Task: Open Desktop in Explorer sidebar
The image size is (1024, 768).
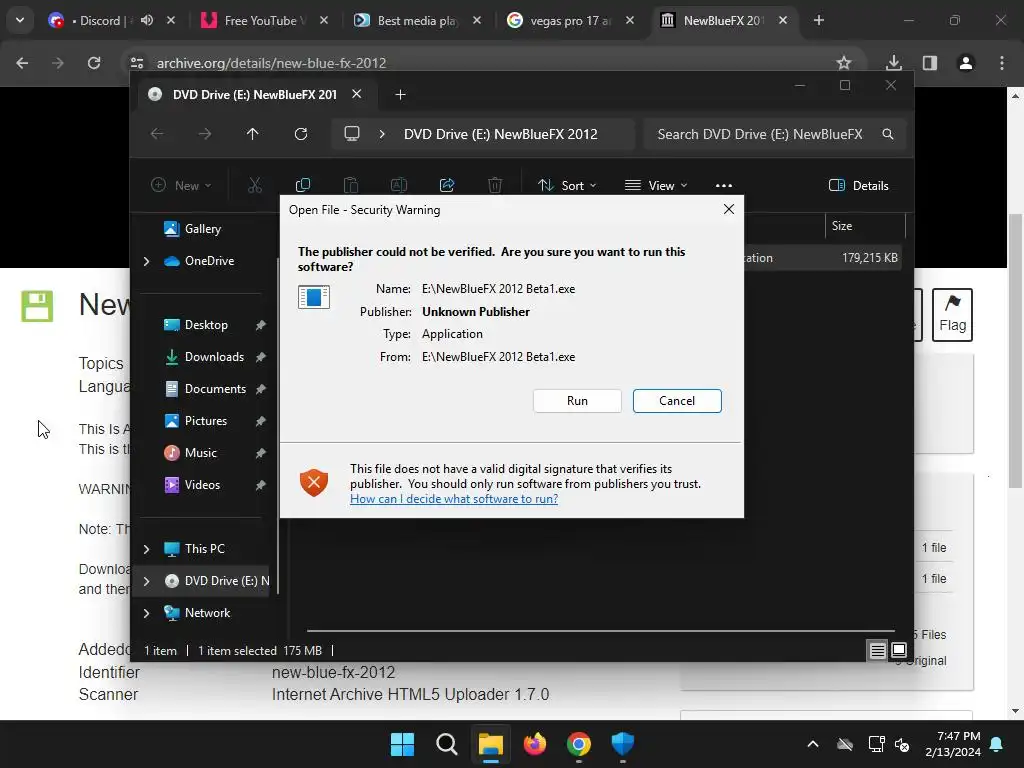Action: [206, 325]
